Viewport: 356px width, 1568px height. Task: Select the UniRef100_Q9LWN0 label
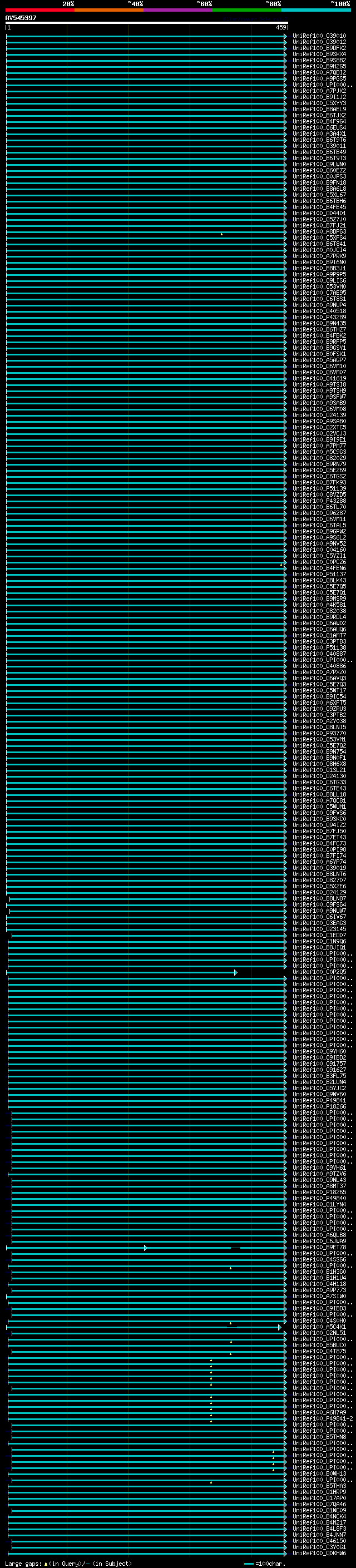coord(319,164)
